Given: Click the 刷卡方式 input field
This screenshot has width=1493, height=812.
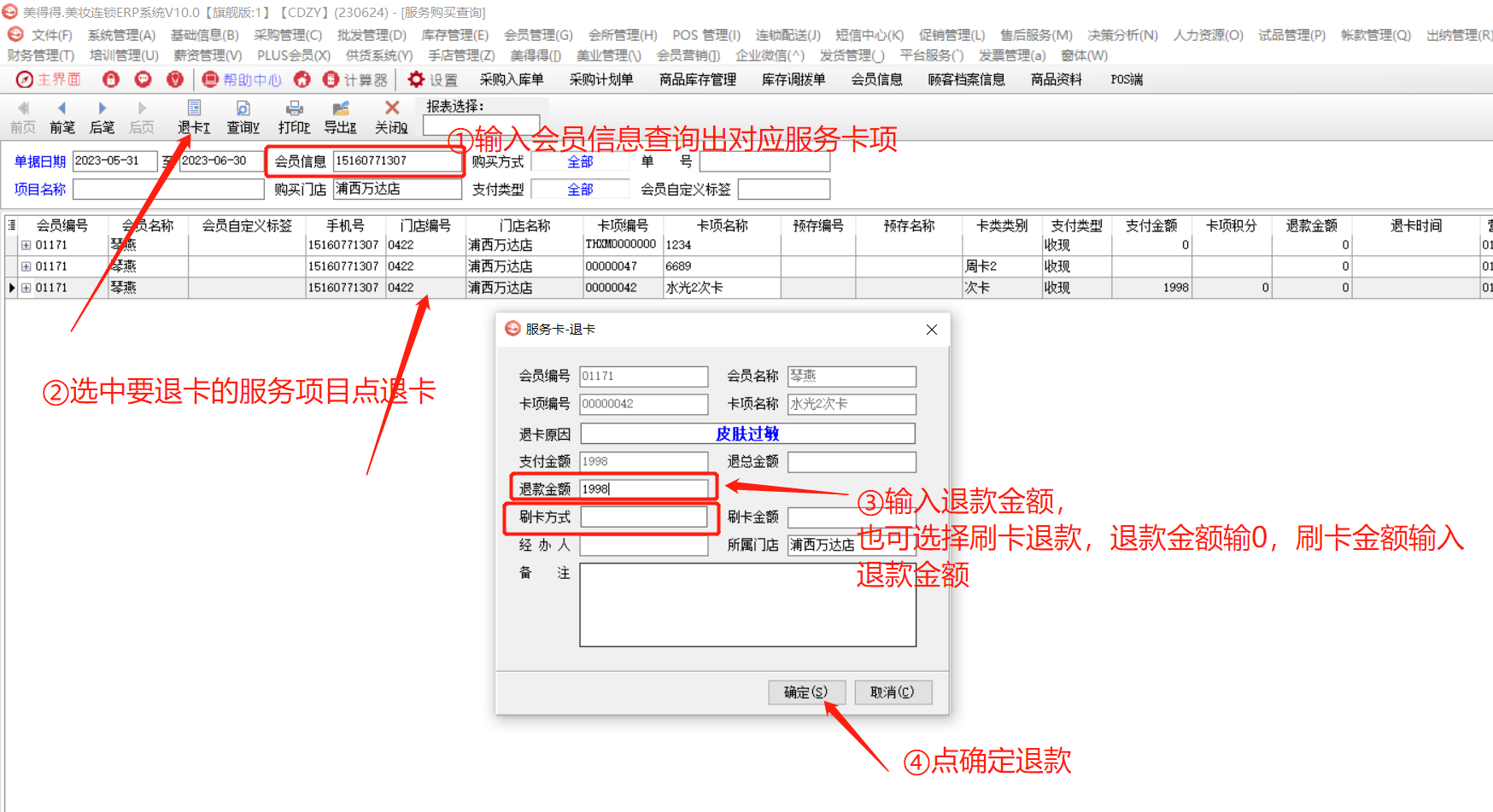Looking at the screenshot, I should tap(644, 517).
